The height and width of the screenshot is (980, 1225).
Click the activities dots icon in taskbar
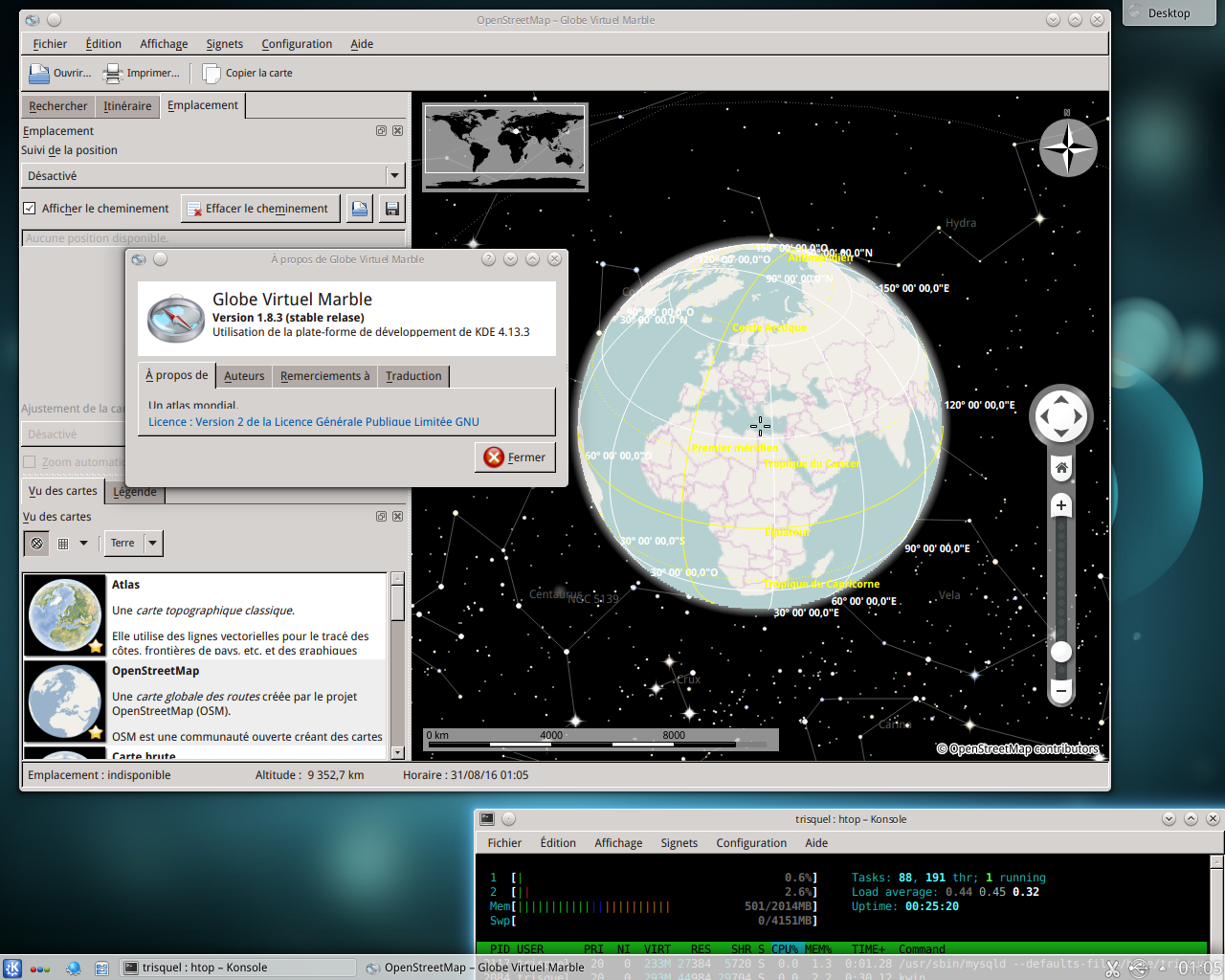point(40,969)
